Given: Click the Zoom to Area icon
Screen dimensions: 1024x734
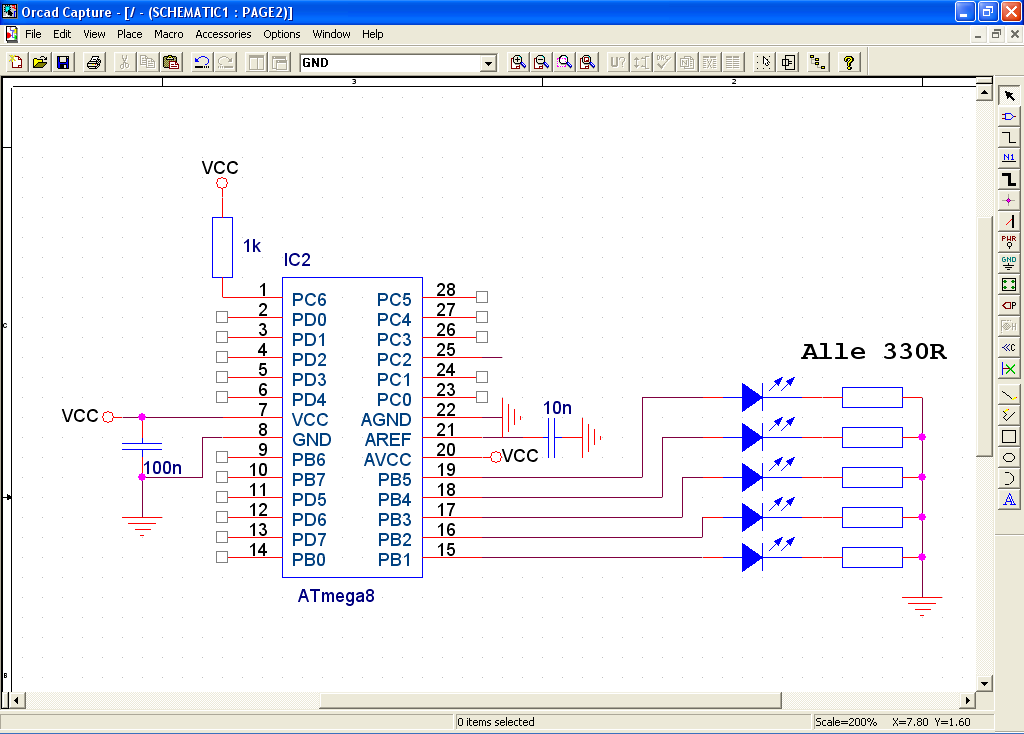Looking at the screenshot, I should [565, 63].
